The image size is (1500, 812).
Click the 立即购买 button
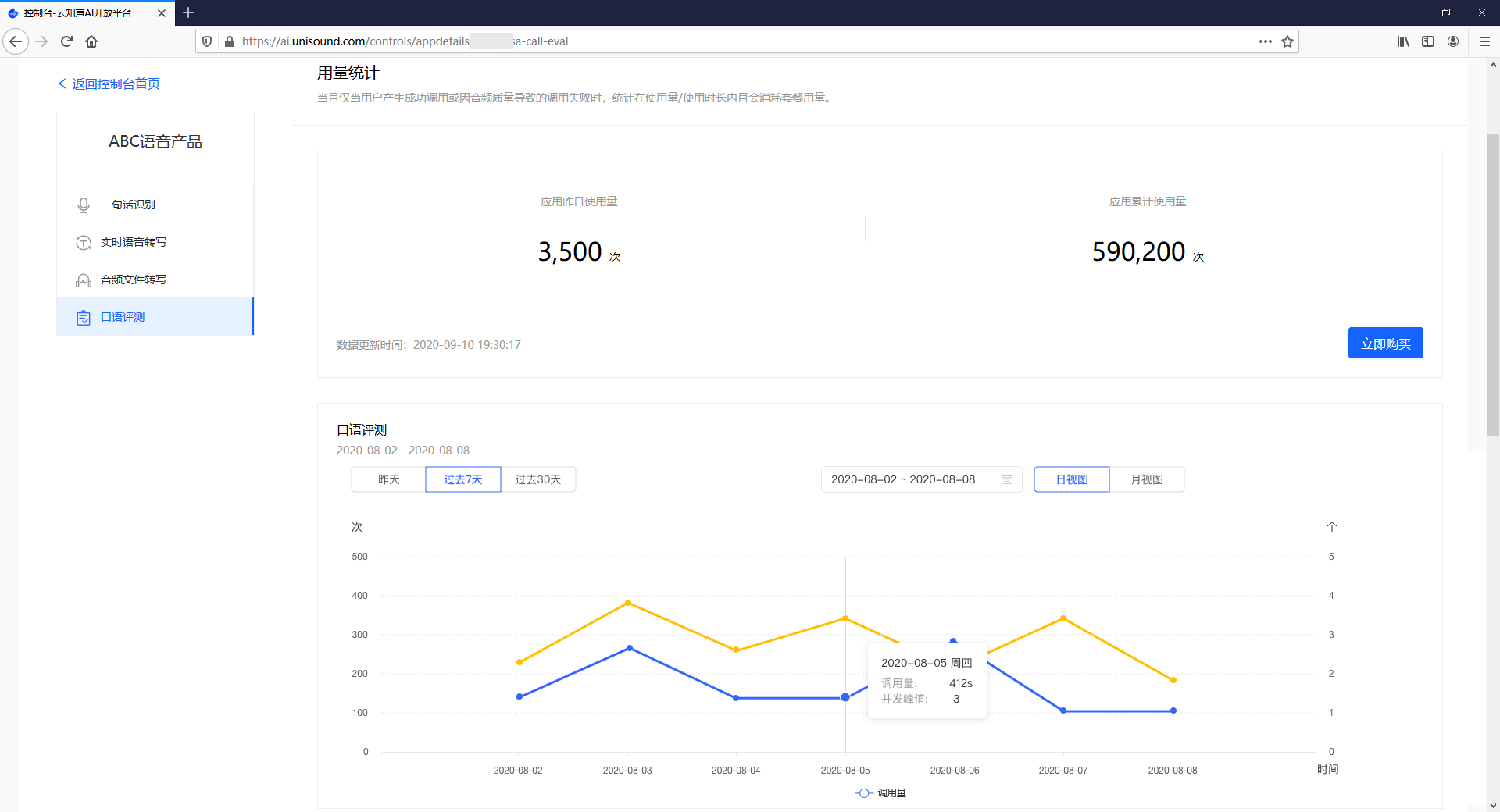[x=1385, y=344]
